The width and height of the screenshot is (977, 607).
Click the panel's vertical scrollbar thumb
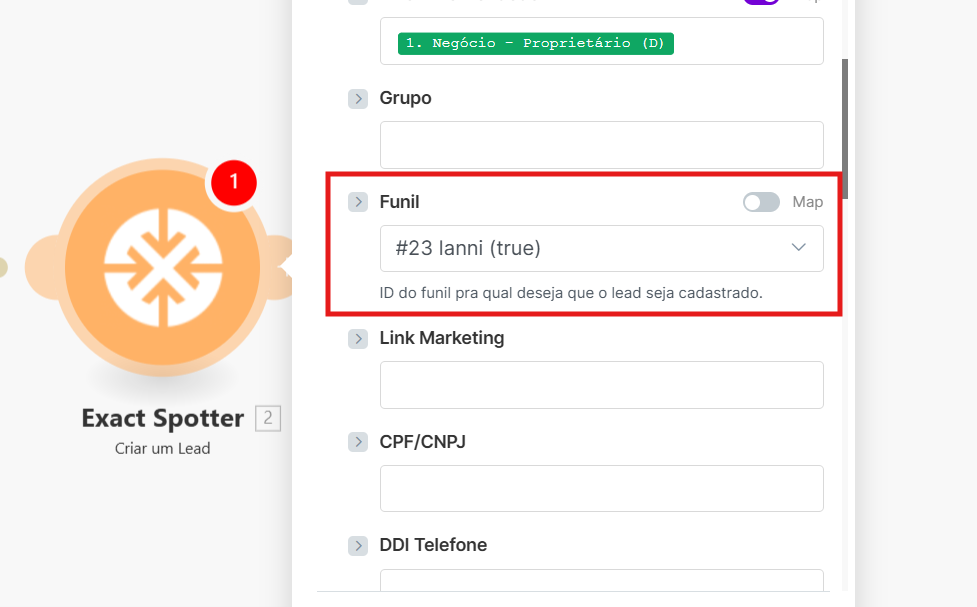pyautogui.click(x=845, y=129)
